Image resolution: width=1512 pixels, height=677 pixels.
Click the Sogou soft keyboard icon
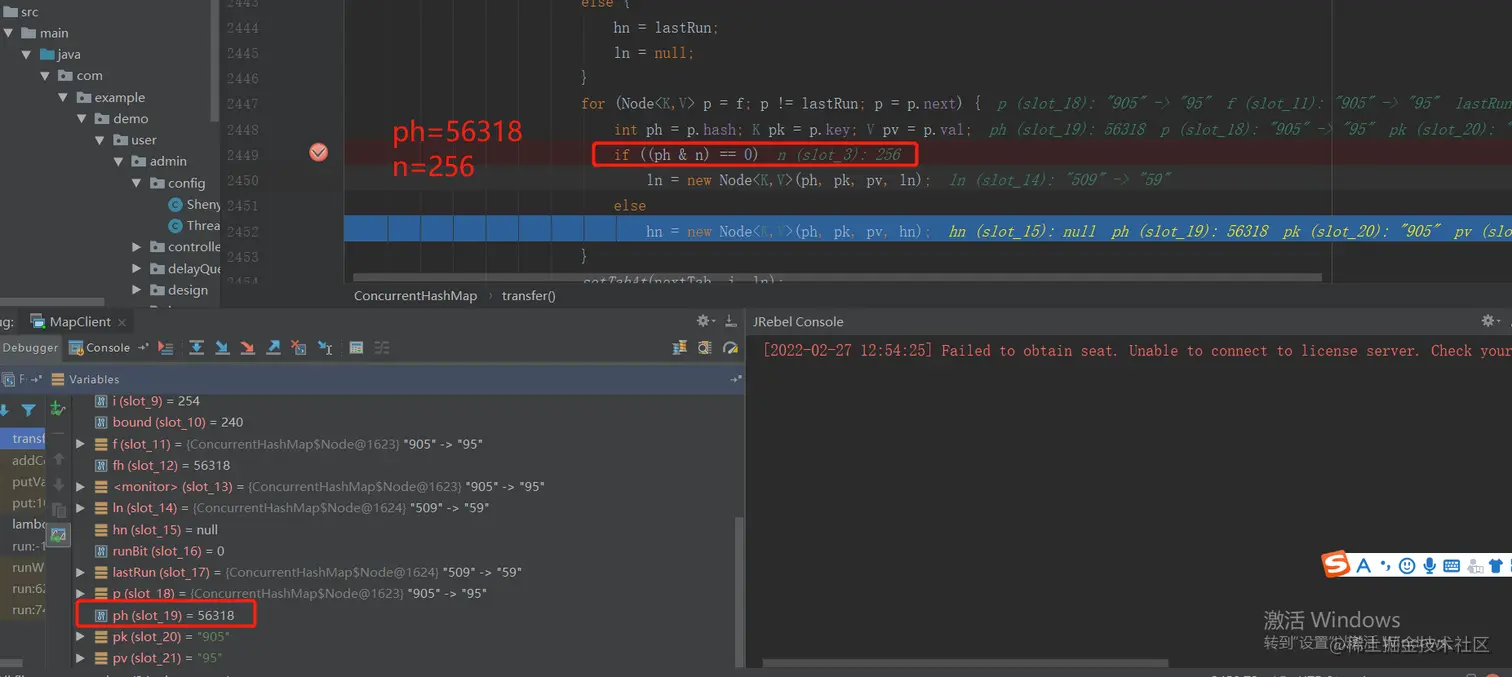[x=1452, y=566]
